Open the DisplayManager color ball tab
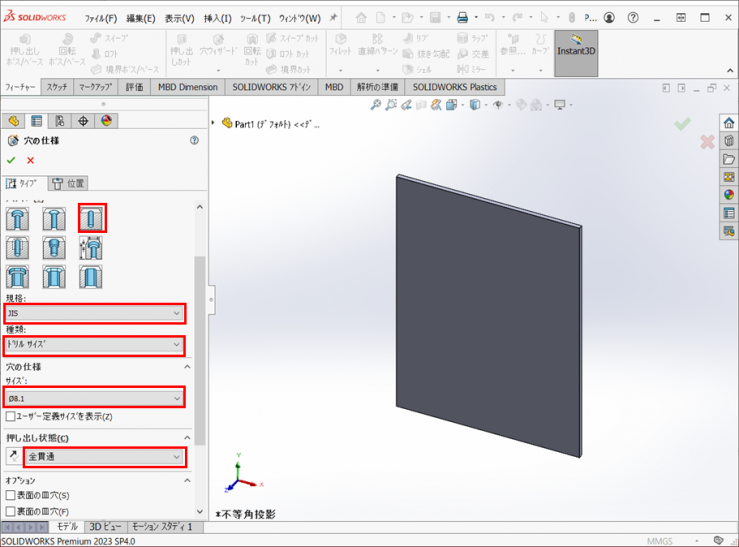Image resolution: width=739 pixels, height=547 pixels. (x=106, y=121)
